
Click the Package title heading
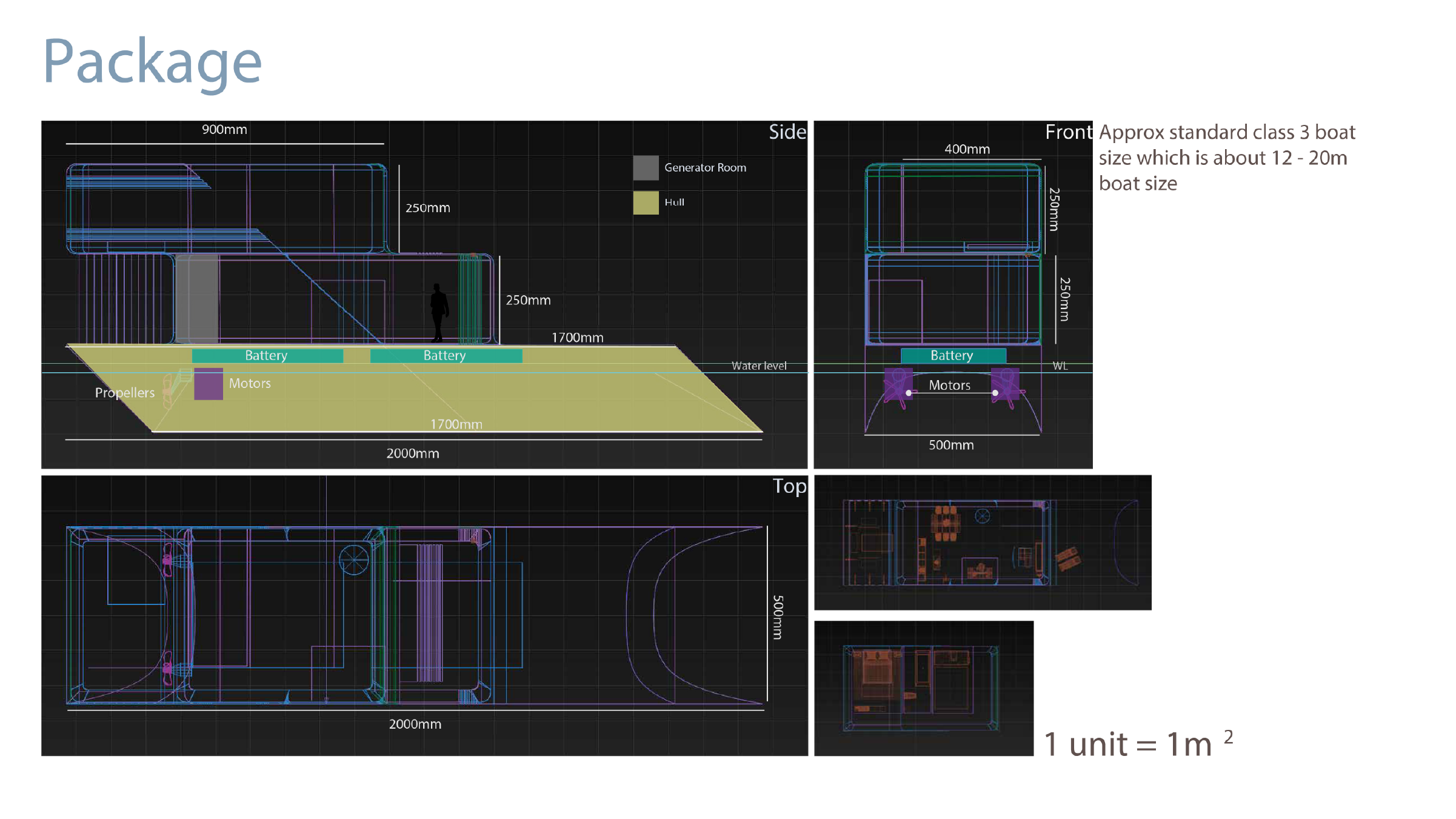click(152, 61)
